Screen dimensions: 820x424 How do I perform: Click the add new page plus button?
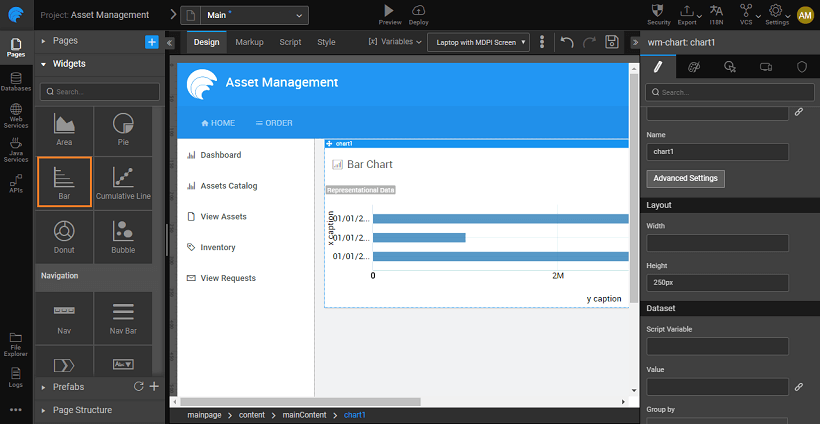(151, 41)
